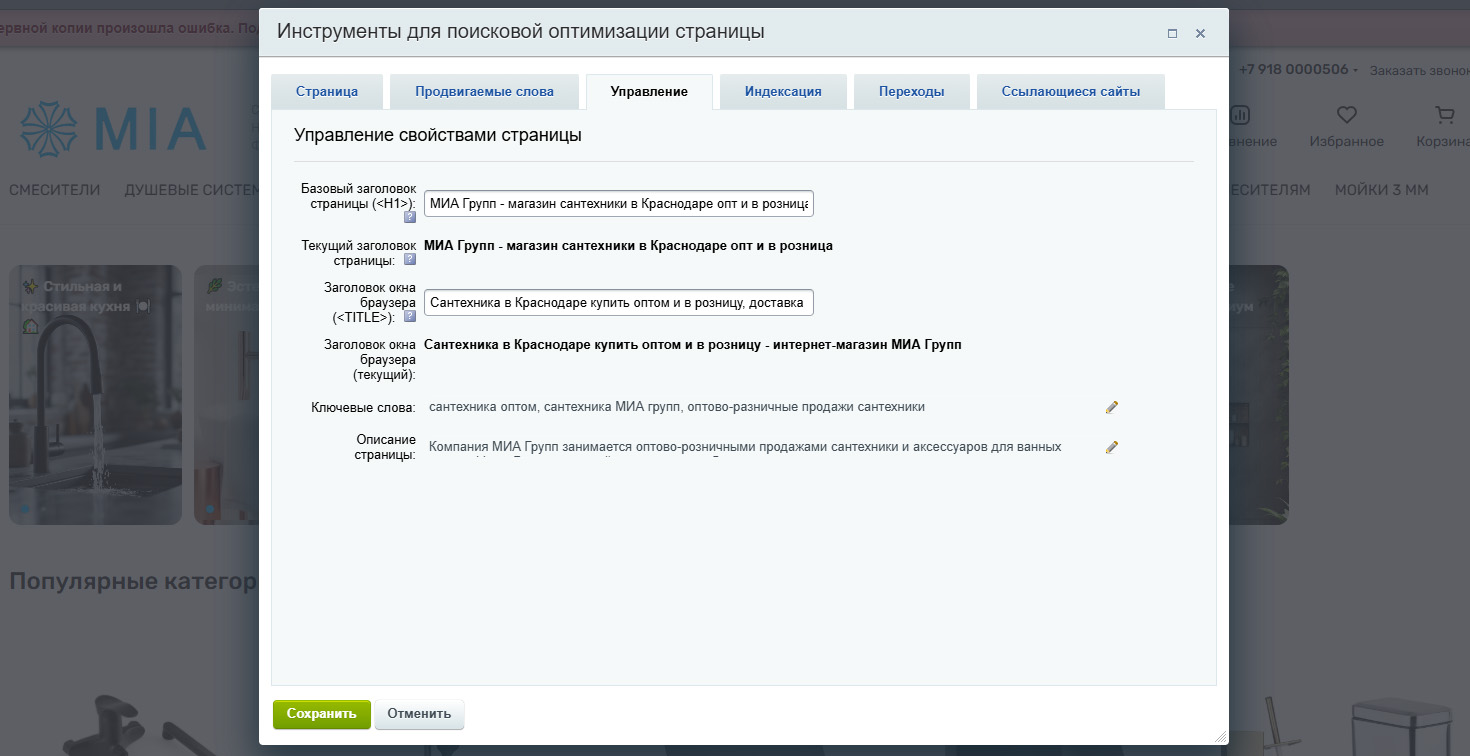This screenshot has height=756, width=1470.
Task: Open СМЕСИТЕЛИ menu on background site
Action: tap(55, 189)
